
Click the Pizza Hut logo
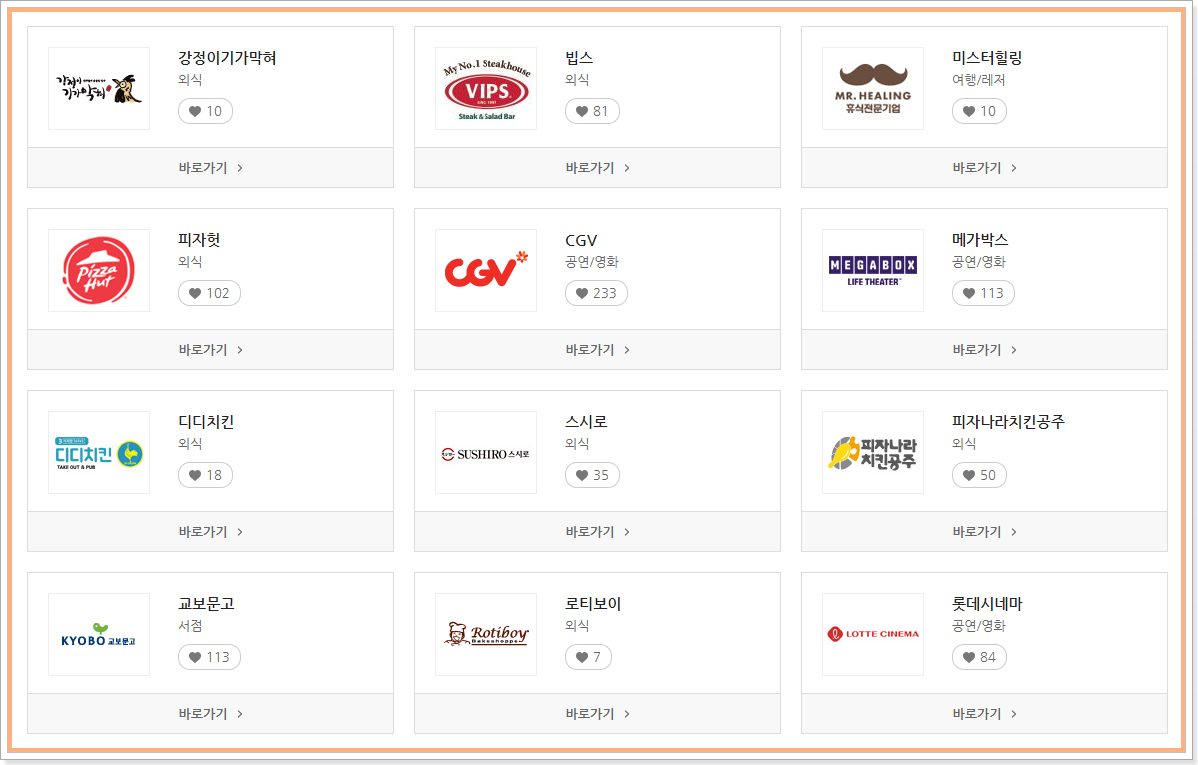(x=99, y=271)
